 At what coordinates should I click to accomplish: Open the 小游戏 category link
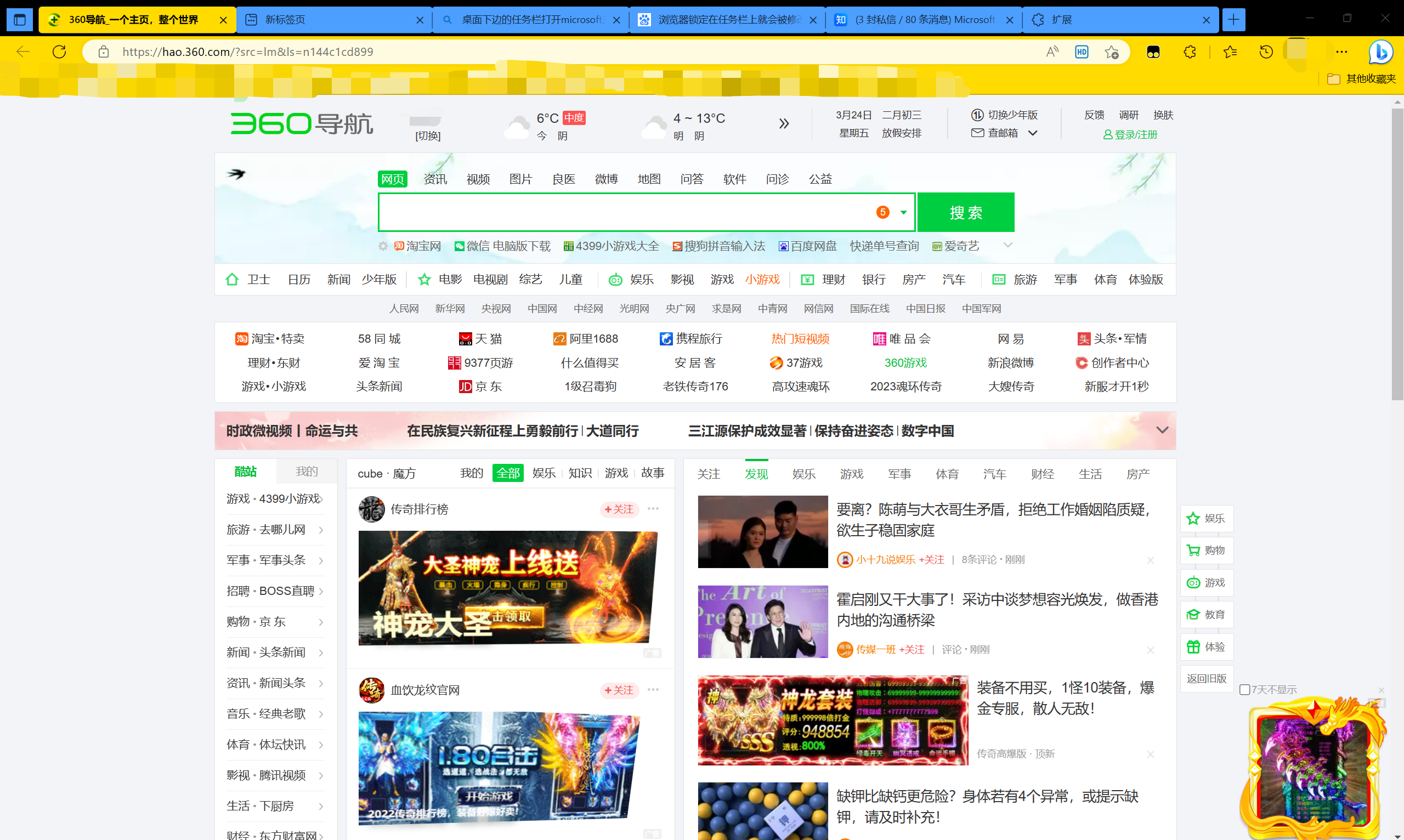click(x=762, y=279)
